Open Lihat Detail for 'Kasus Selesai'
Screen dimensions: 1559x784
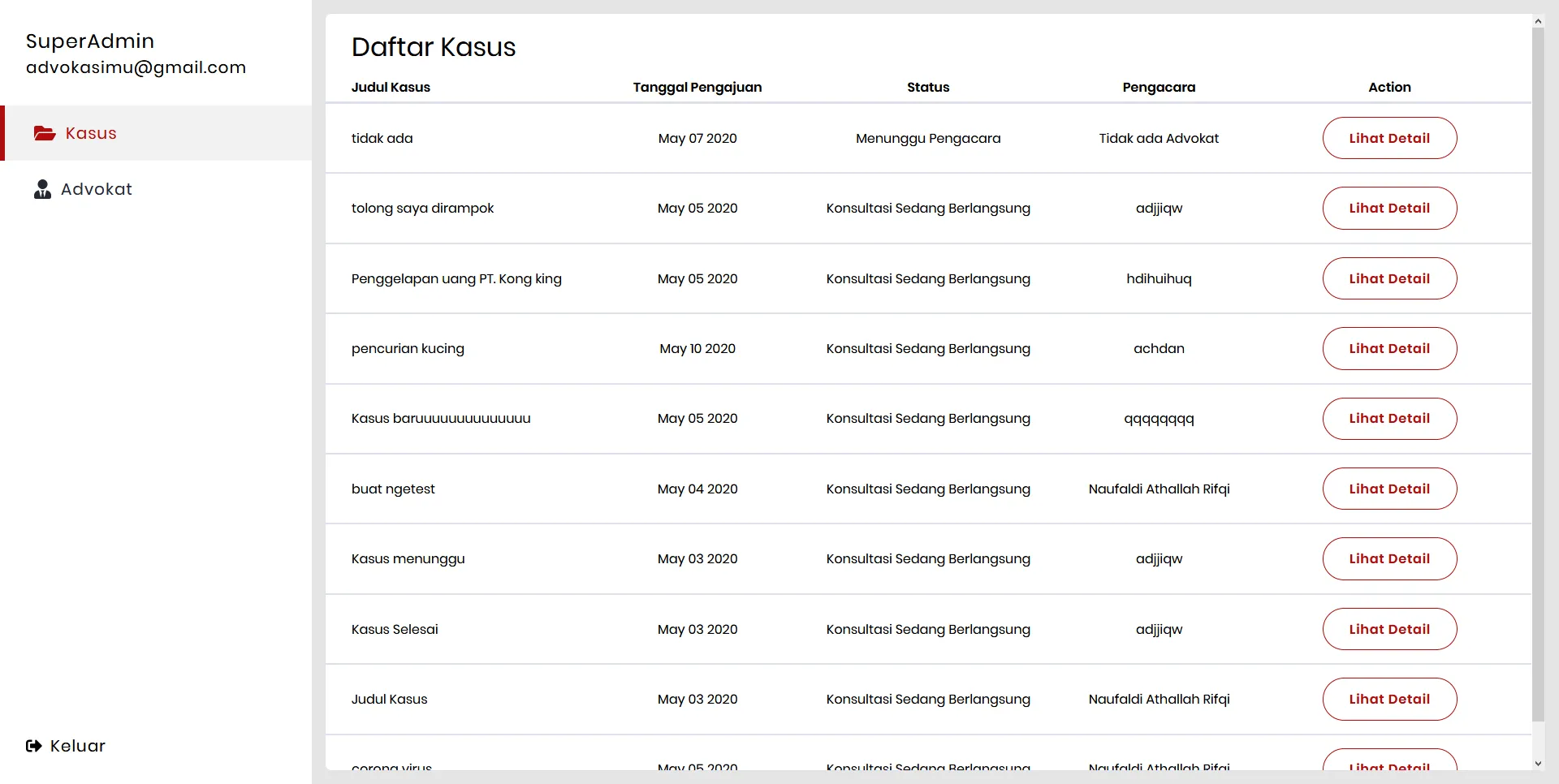point(1389,629)
